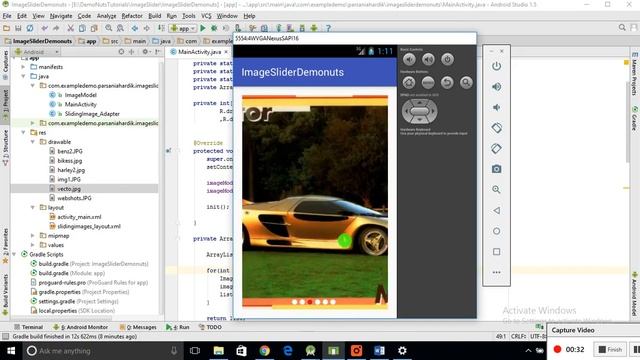640x360 pixels.
Task: Take emulator screenshot with camera icon
Action: click(496, 169)
